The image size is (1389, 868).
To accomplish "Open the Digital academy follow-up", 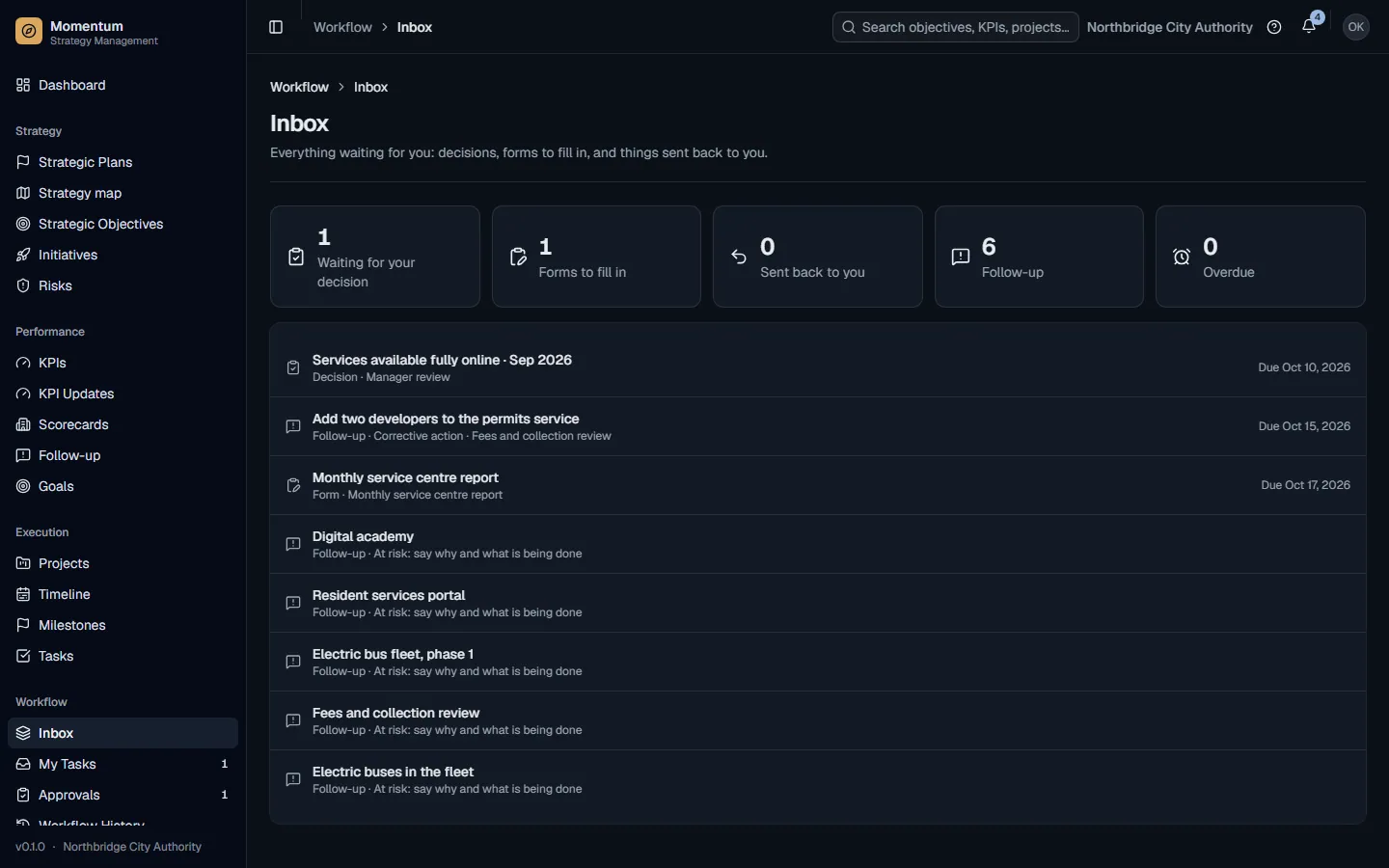I will click(x=818, y=544).
